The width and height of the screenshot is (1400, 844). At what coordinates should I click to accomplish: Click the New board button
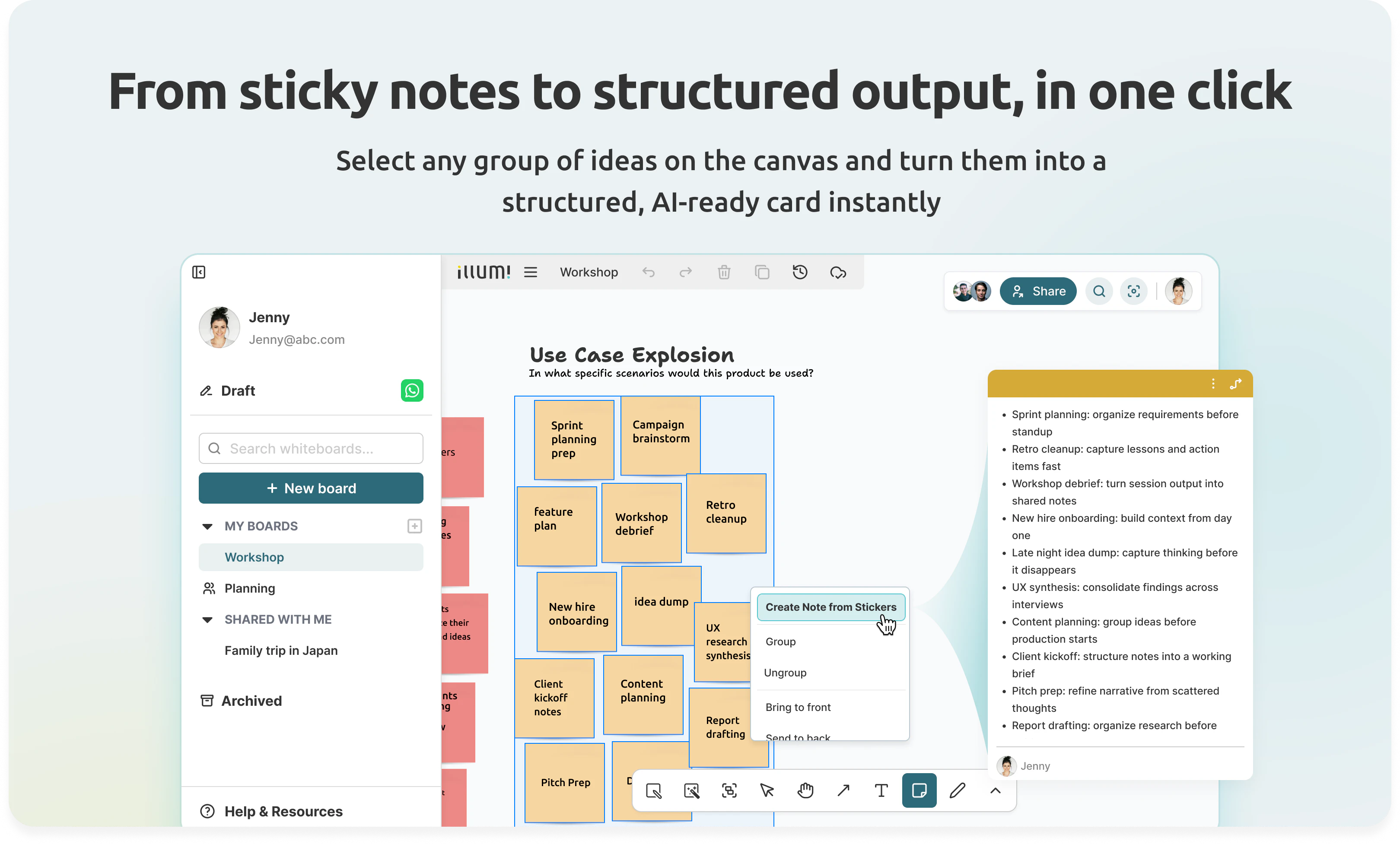click(x=311, y=489)
